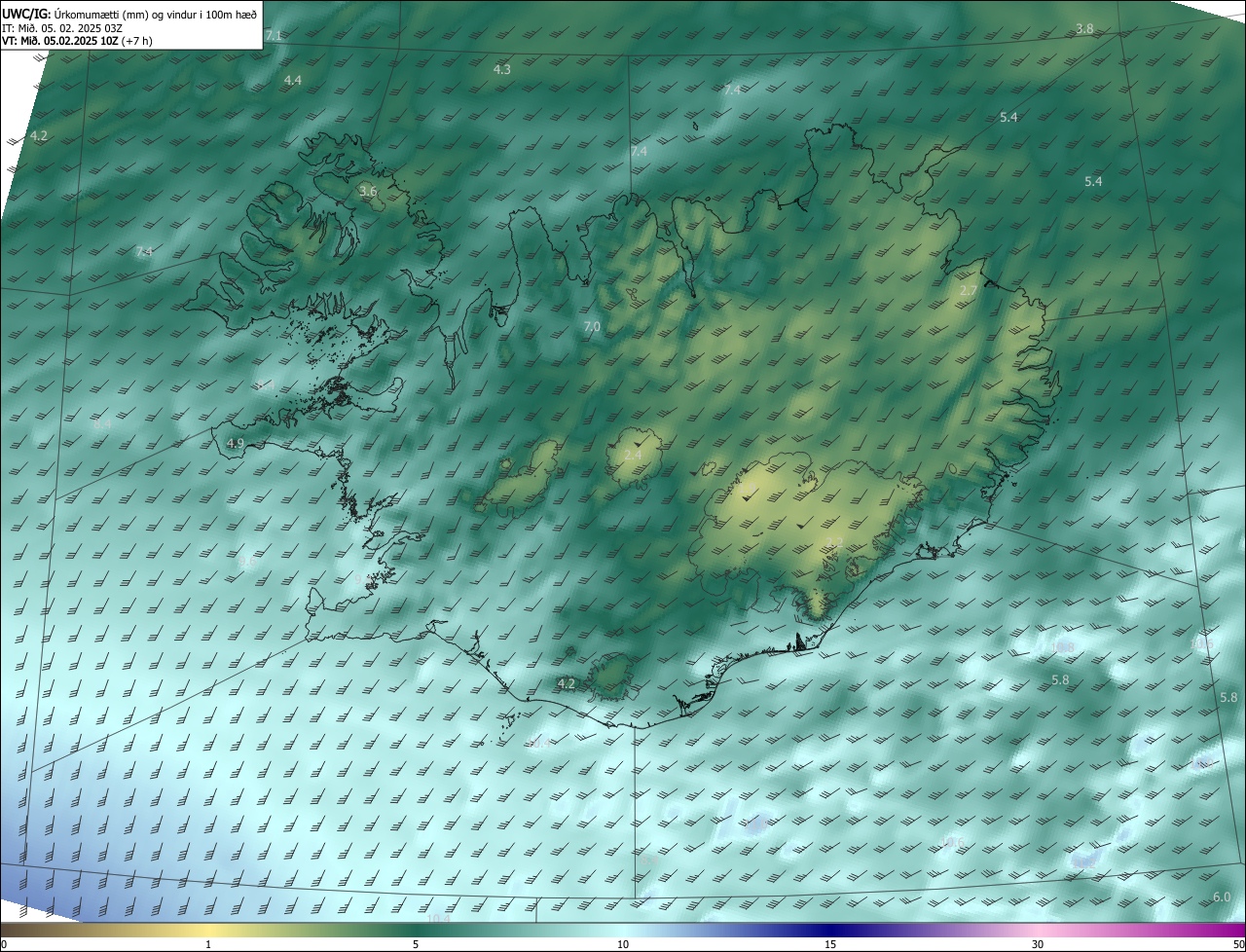Click the colour bar tick label 0
Image resolution: width=1246 pixels, height=952 pixels.
[4, 945]
